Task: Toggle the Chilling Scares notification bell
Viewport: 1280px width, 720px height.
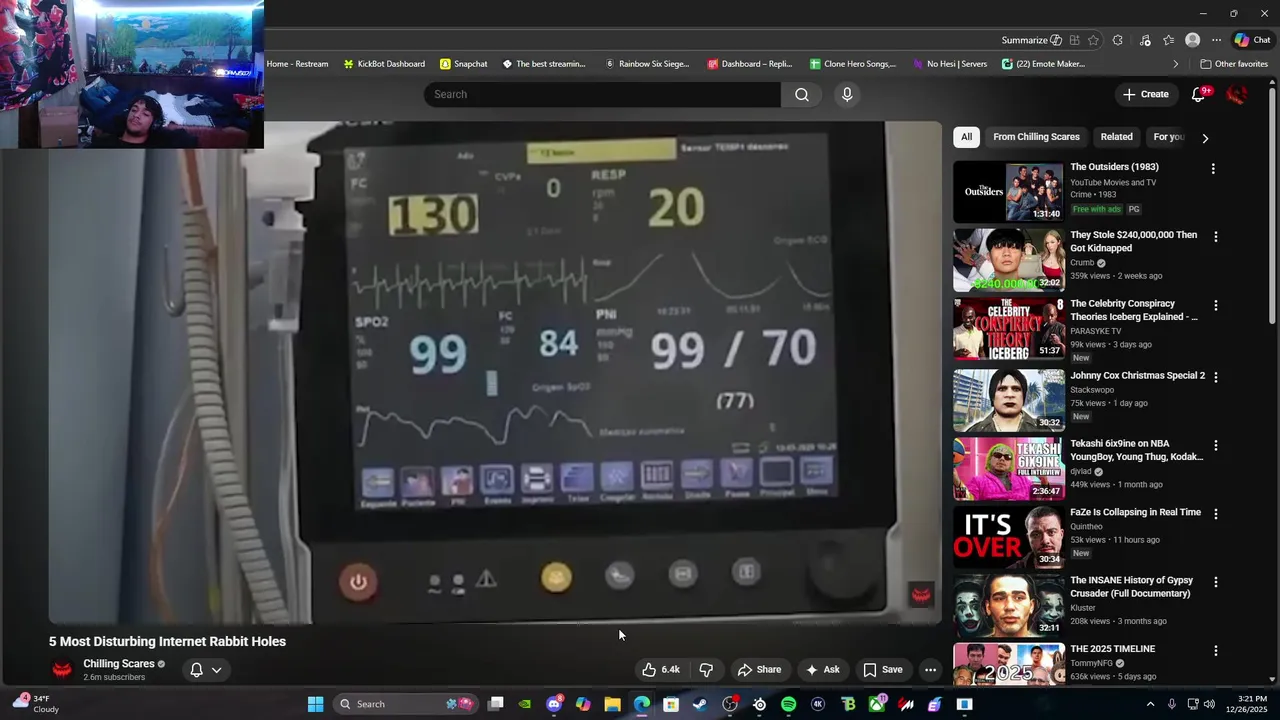Action: pos(197,670)
